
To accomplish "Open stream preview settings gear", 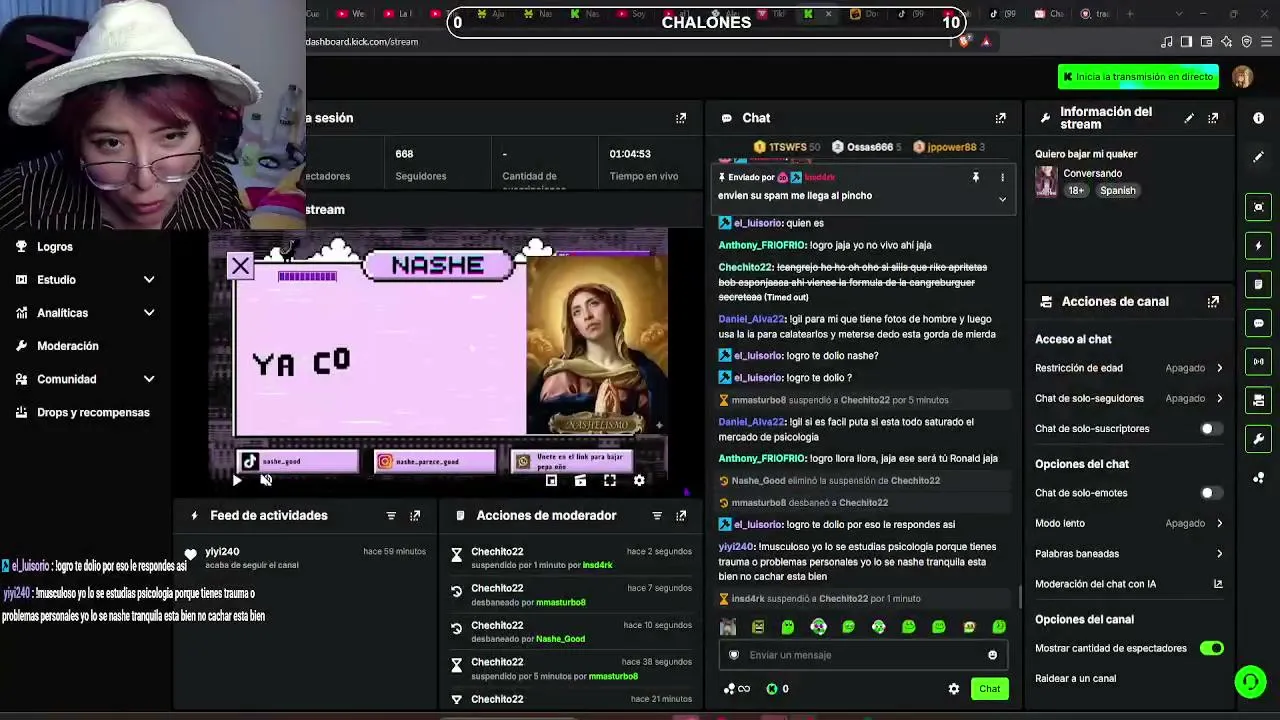I will pos(639,480).
